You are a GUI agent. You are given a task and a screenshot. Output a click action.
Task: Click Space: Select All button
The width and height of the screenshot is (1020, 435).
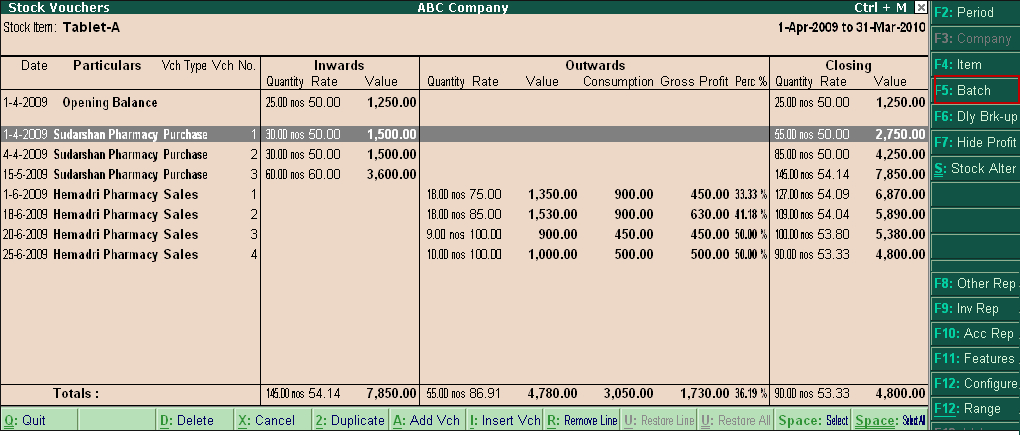pyautogui.click(x=890, y=420)
